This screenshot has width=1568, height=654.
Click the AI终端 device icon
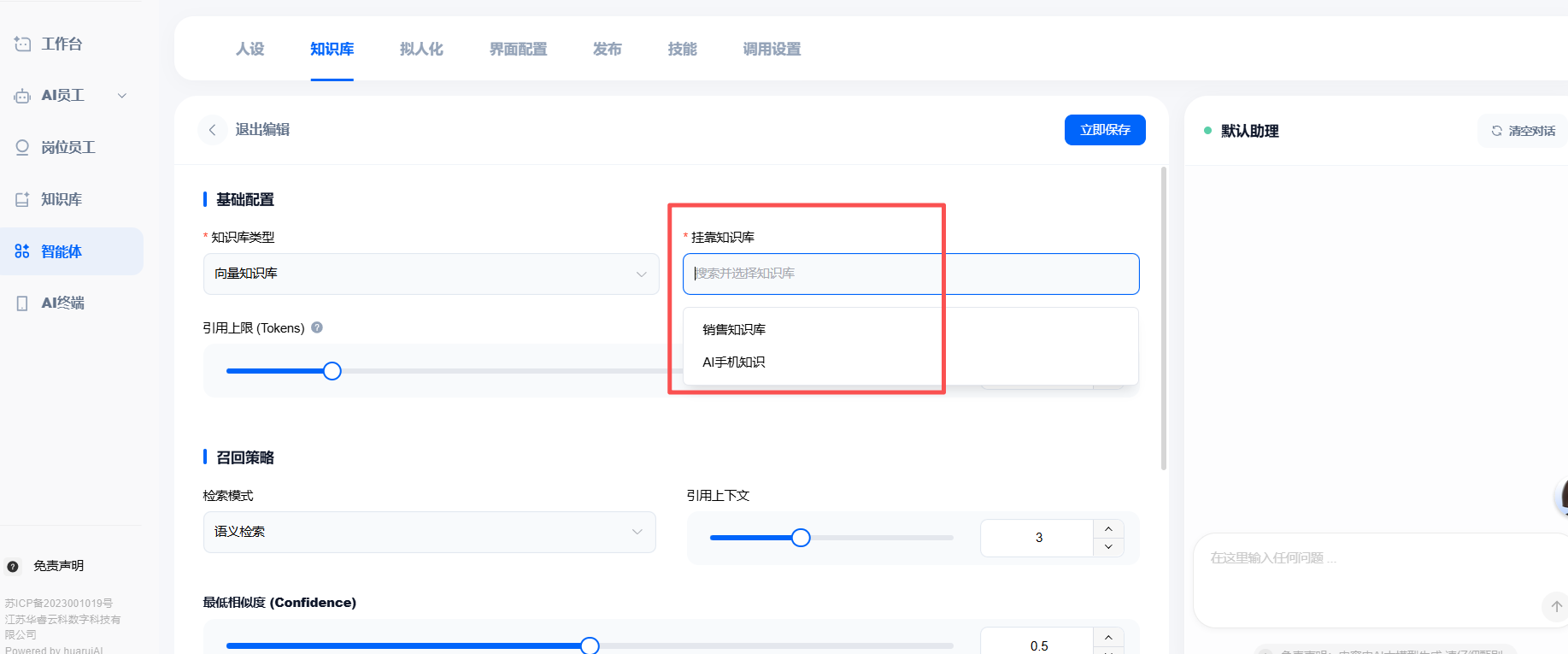(x=22, y=303)
